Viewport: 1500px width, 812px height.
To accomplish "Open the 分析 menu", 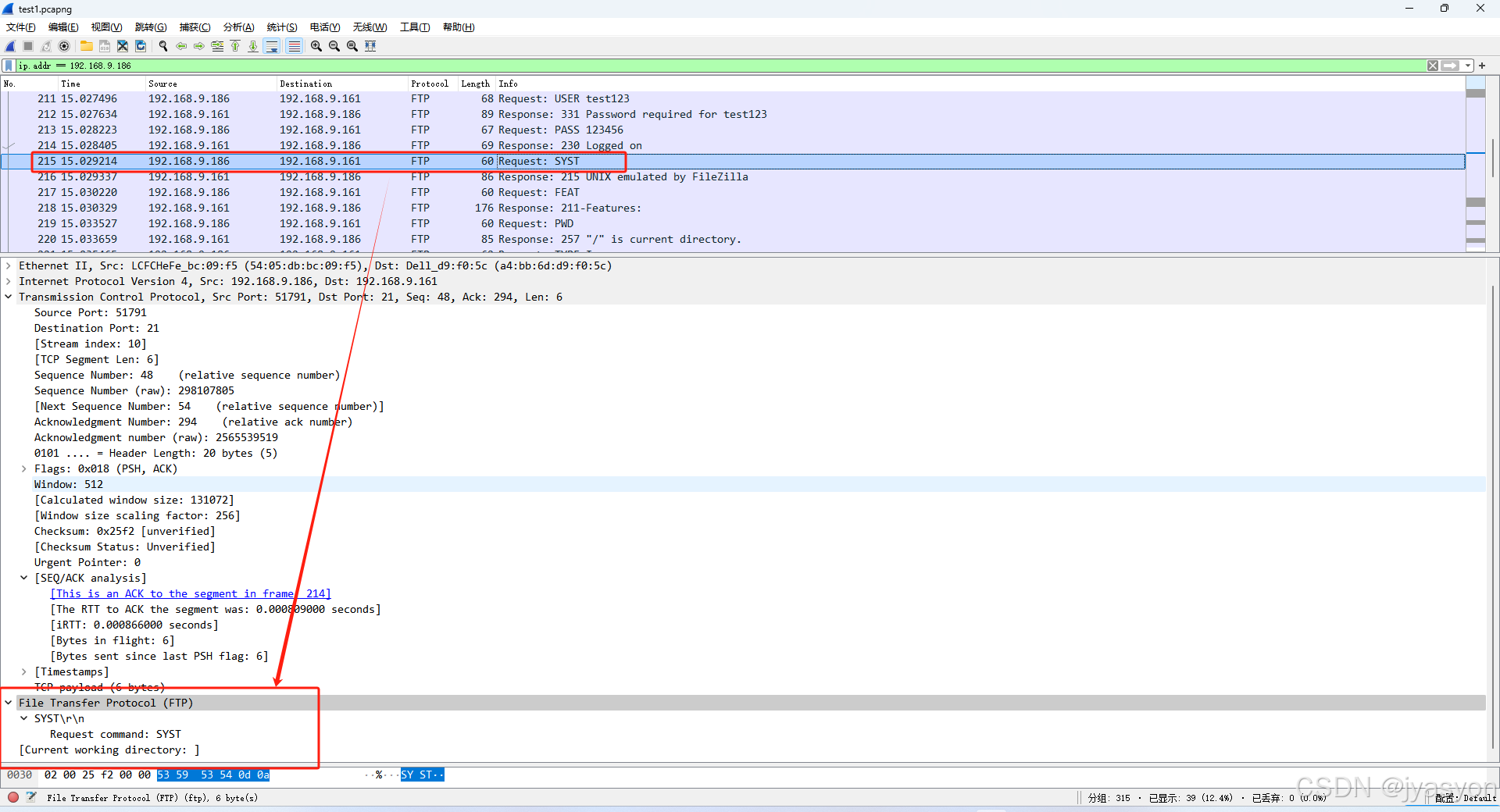I will click(x=238, y=27).
